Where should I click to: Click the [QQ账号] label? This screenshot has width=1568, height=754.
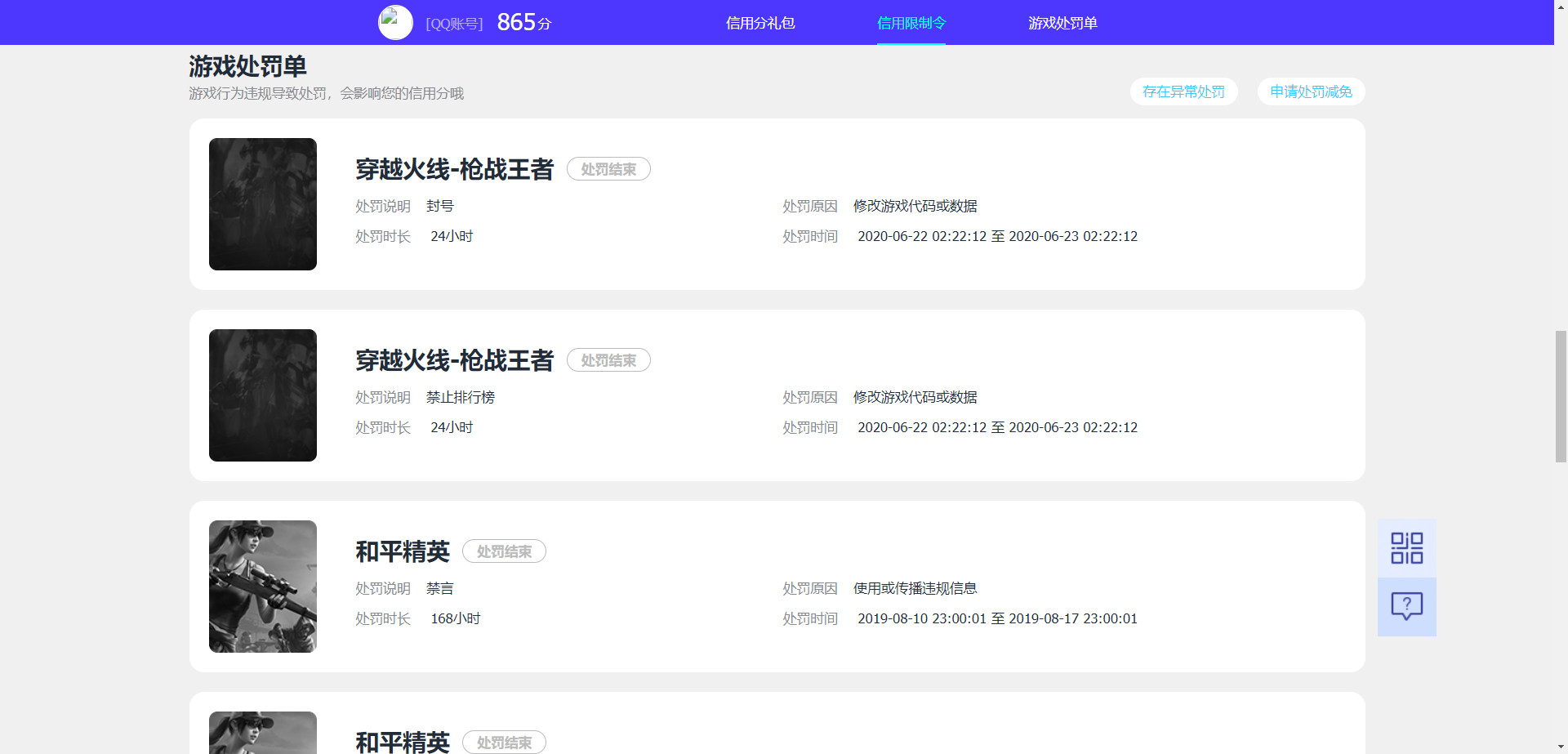454,24
